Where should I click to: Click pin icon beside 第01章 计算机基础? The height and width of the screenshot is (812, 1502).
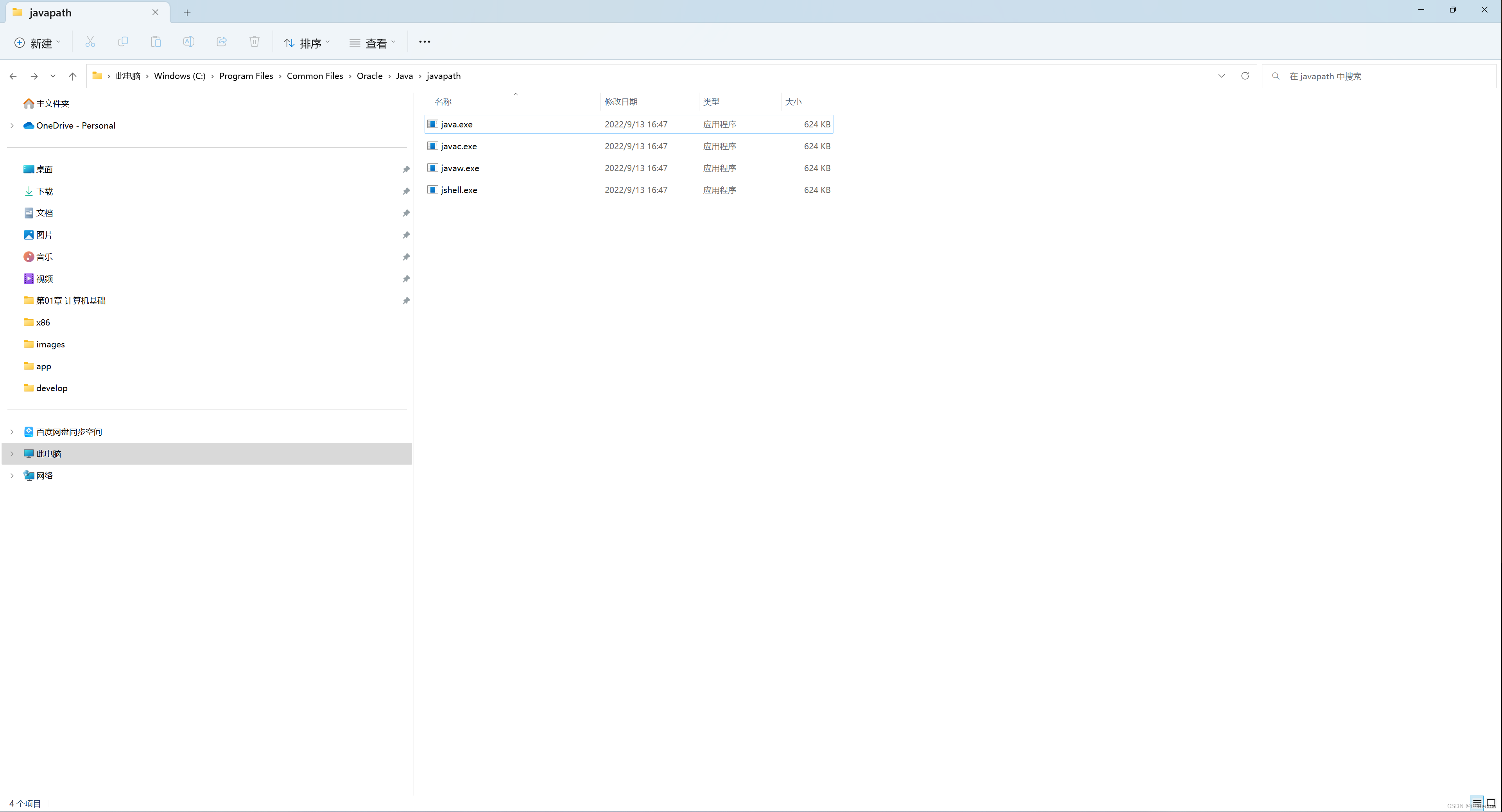tap(406, 301)
